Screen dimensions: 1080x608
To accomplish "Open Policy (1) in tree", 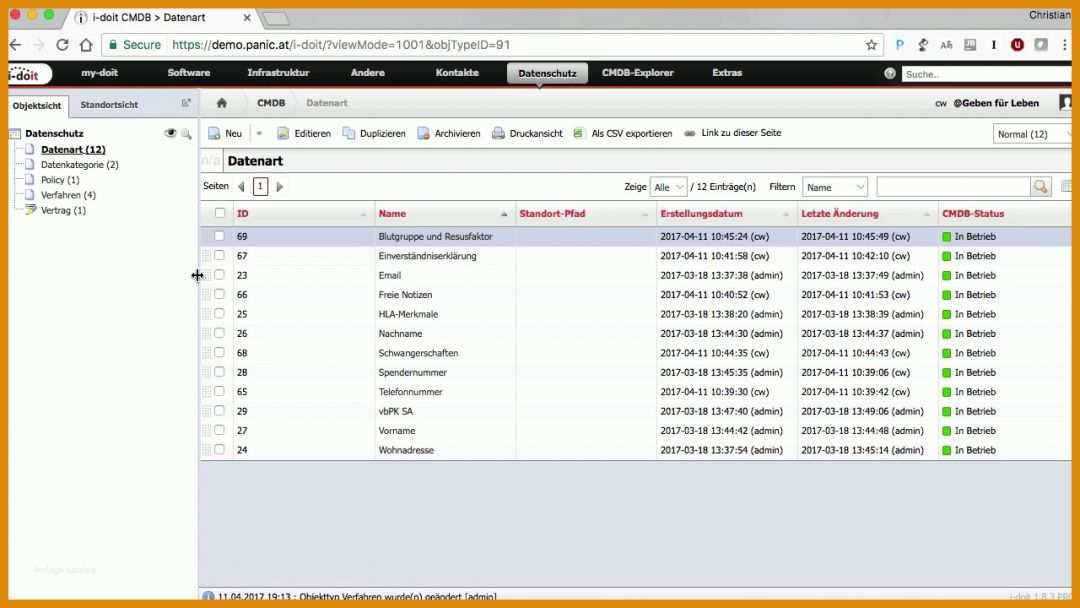I will (x=60, y=180).
